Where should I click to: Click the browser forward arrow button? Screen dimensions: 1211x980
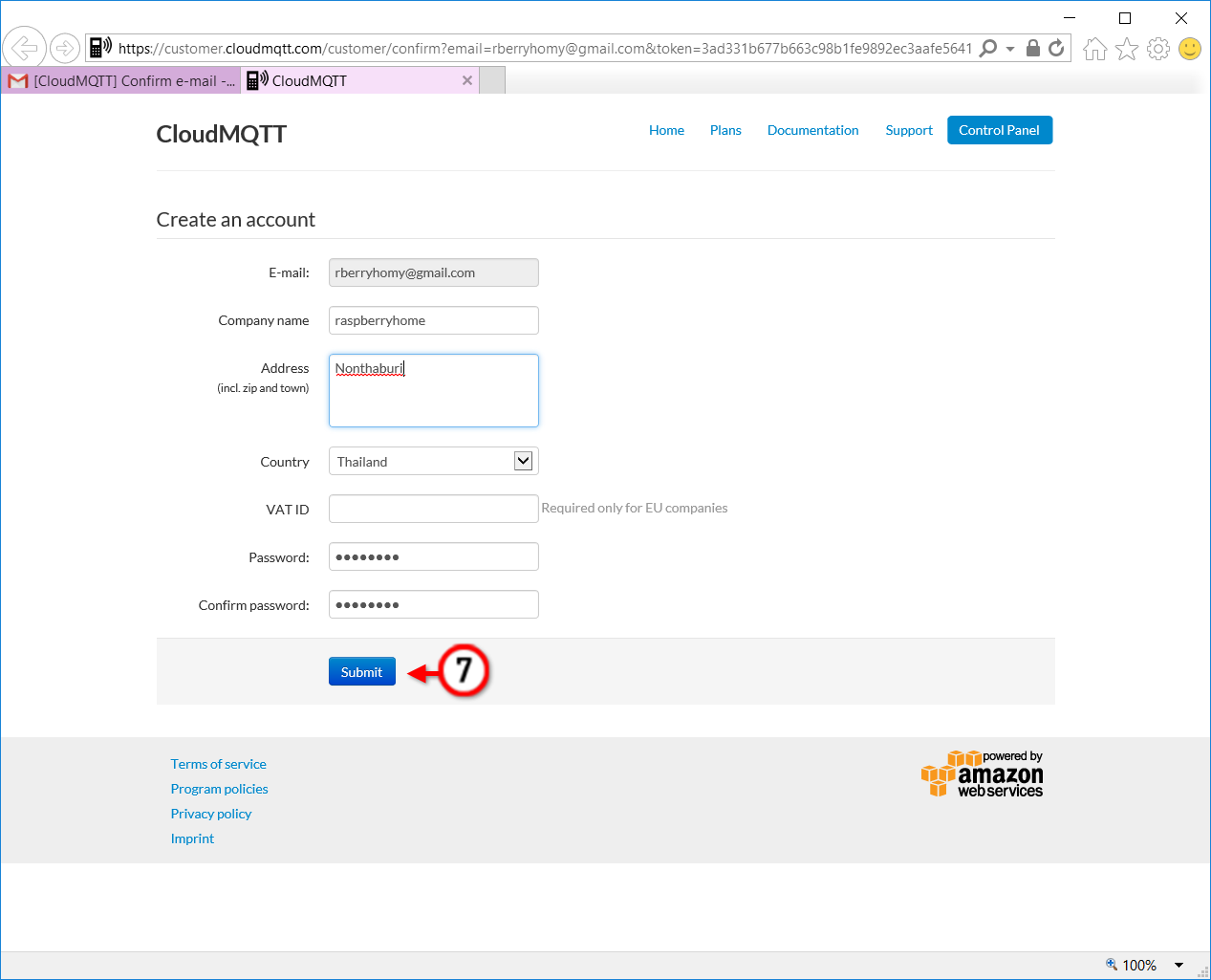[x=65, y=47]
